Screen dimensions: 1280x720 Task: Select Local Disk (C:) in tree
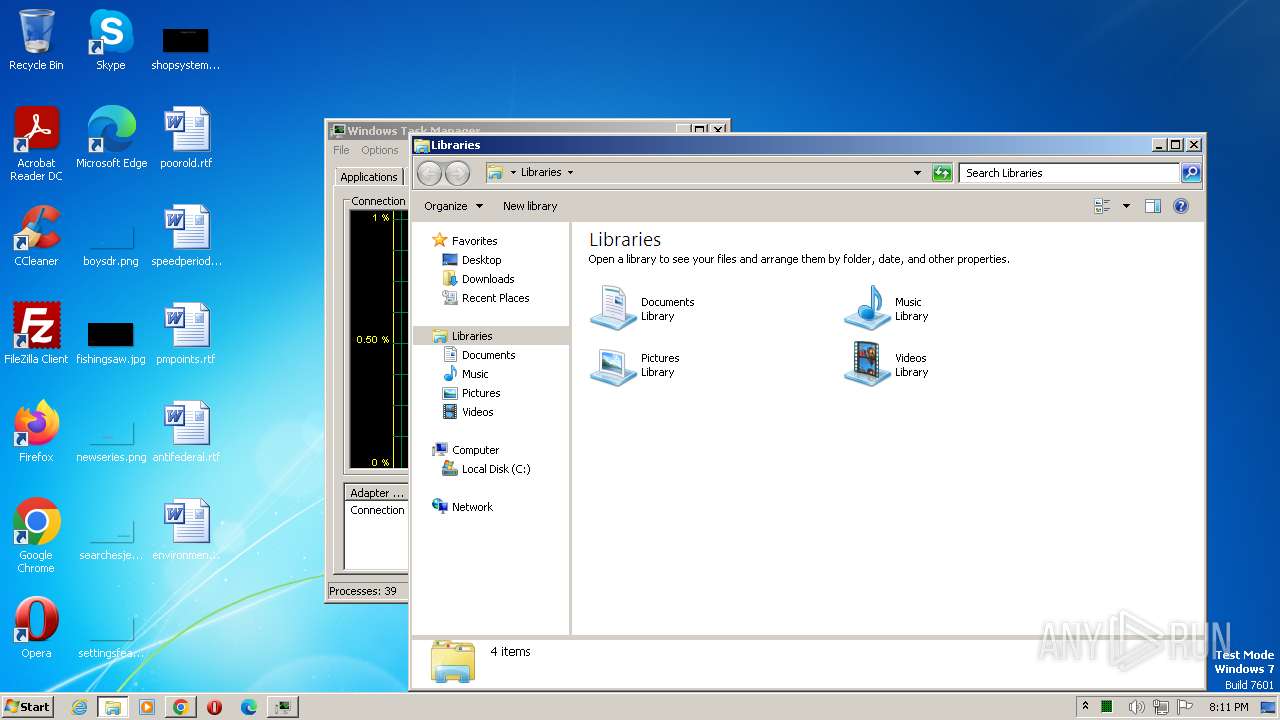(496, 469)
